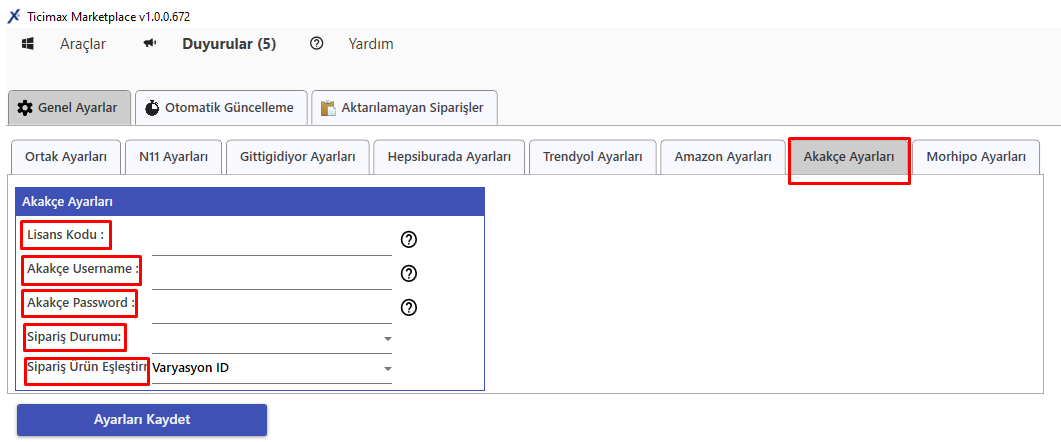The image size is (1061, 442).
Task: Open the Yardım menu
Action: pyautogui.click(x=371, y=44)
